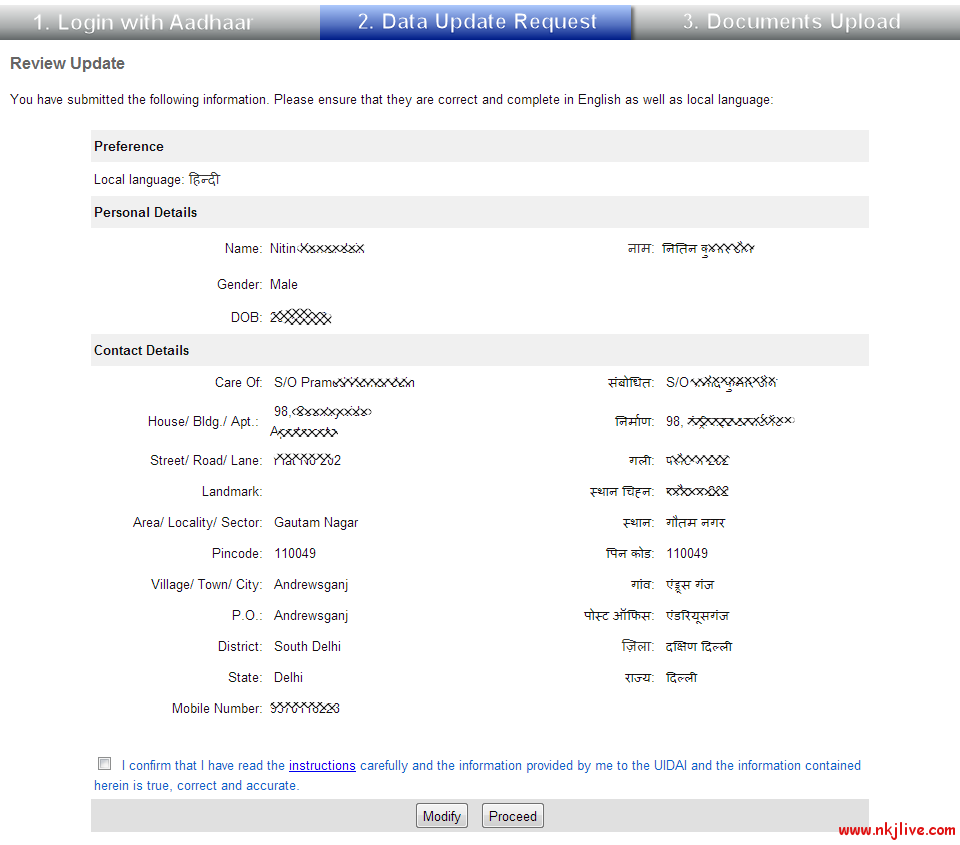960x845 pixels.
Task: Click the Street/ Road/ Lane label
Action: click(x=206, y=460)
